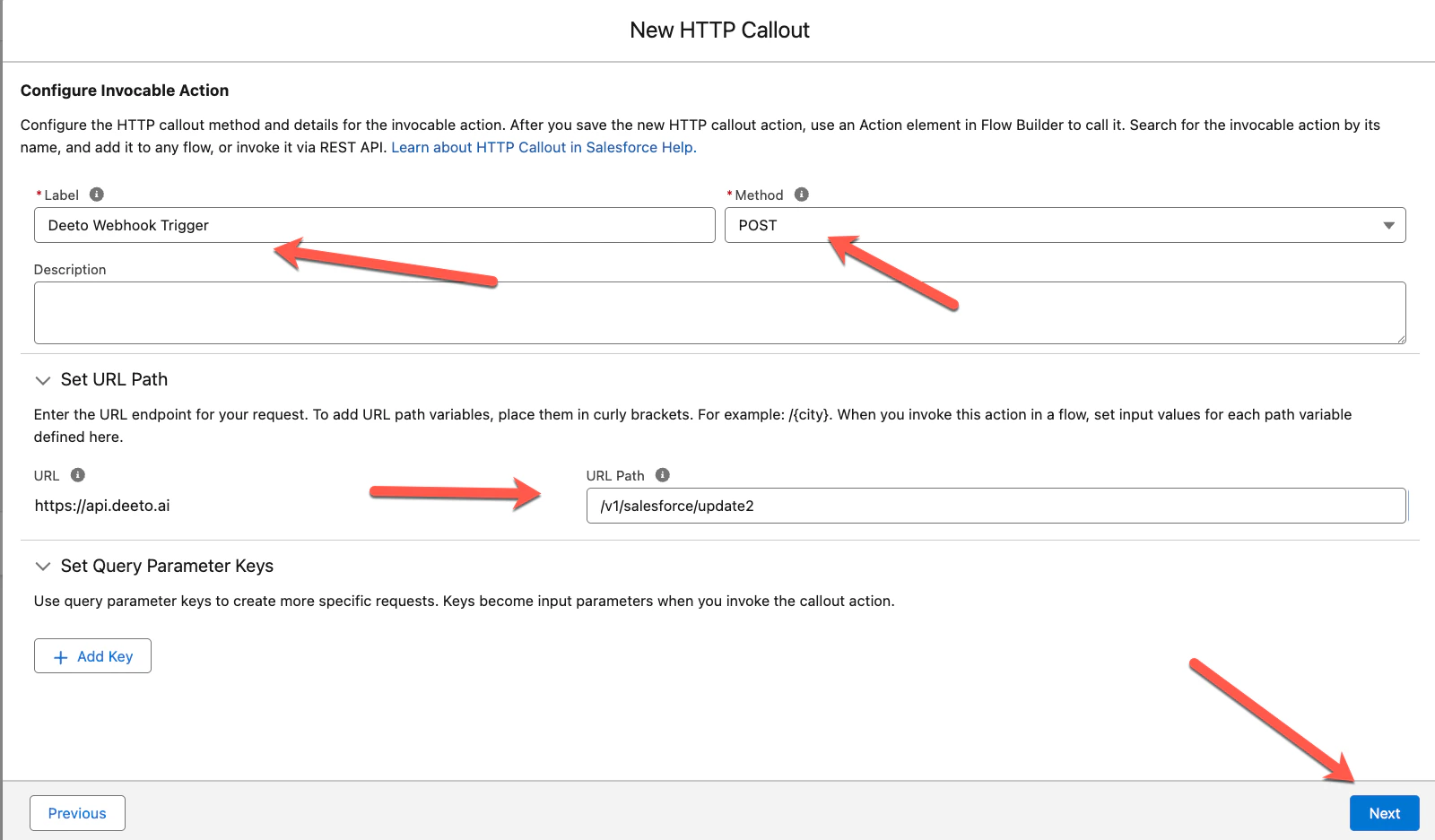The image size is (1435, 840).
Task: Click the https://api.deeto.ai URL text
Action: (102, 506)
